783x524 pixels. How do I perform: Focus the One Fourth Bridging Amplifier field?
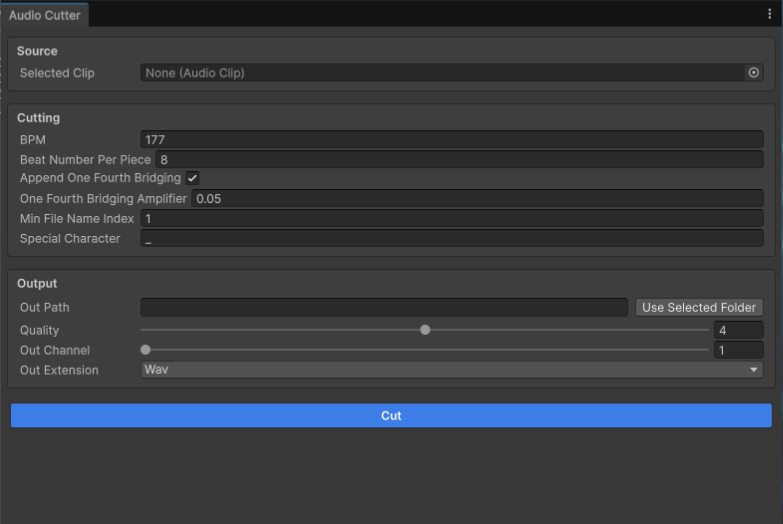pos(477,199)
